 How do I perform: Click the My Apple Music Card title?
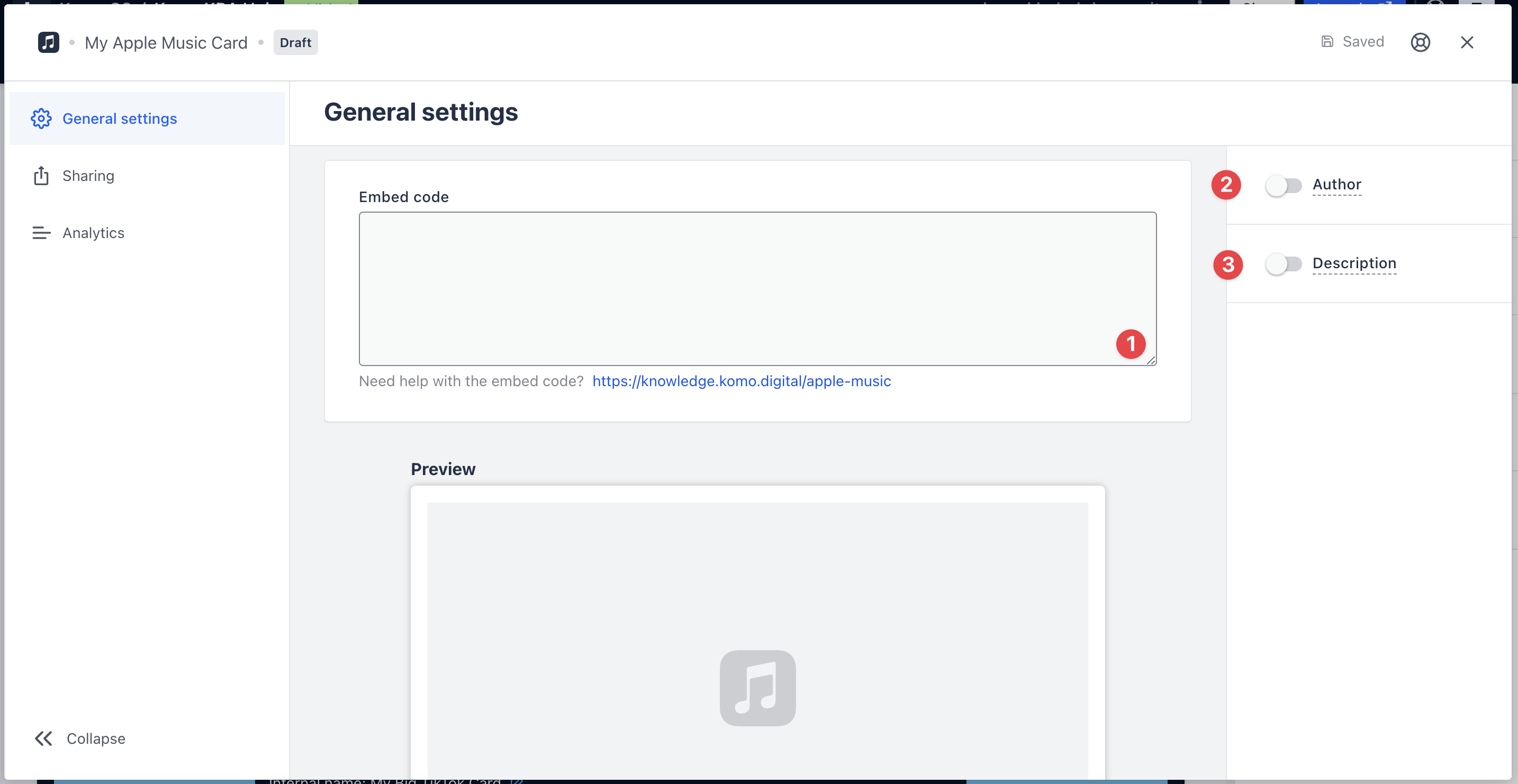(166, 42)
